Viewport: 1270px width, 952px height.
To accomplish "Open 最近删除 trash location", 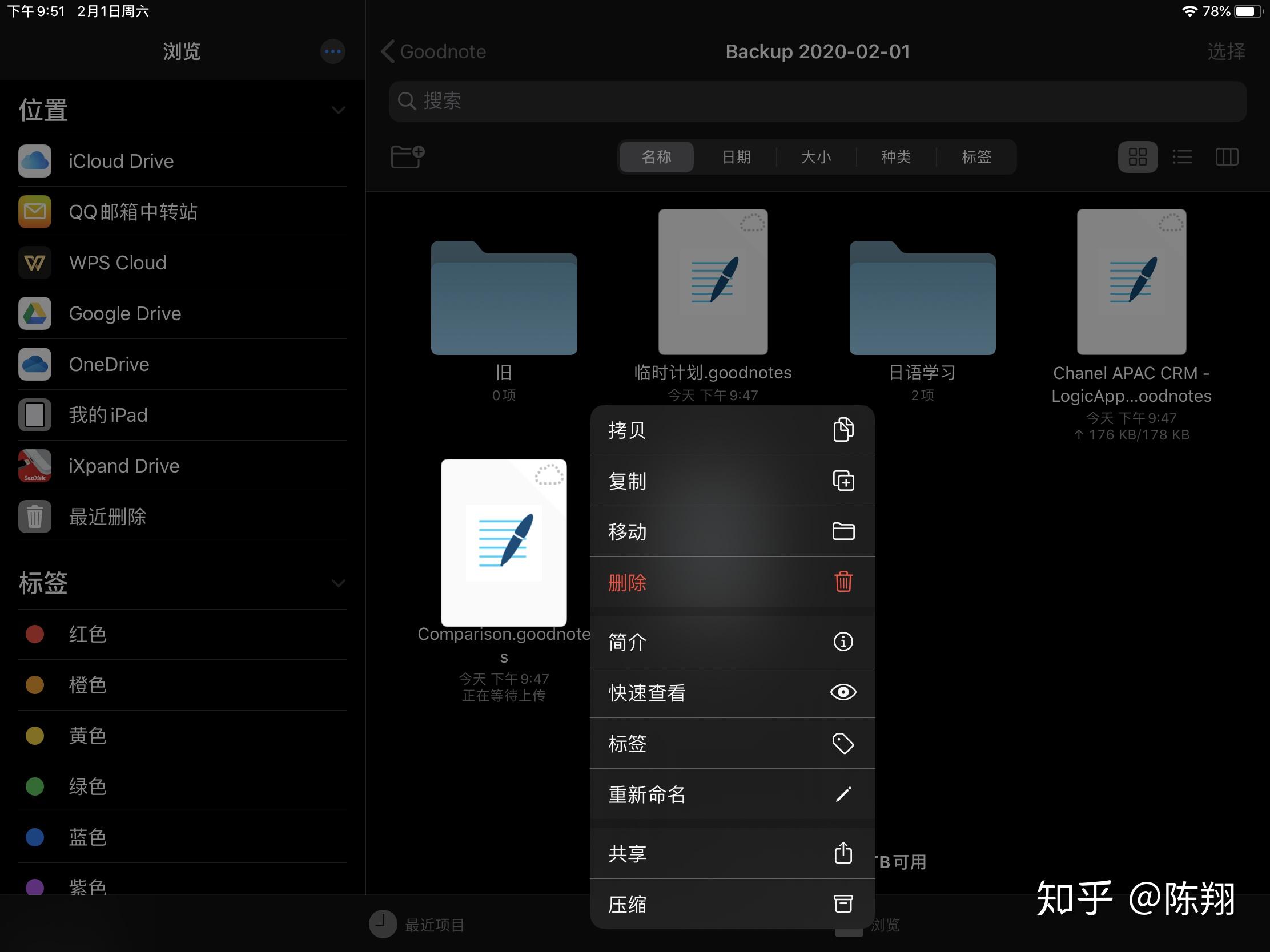I will pos(107,517).
